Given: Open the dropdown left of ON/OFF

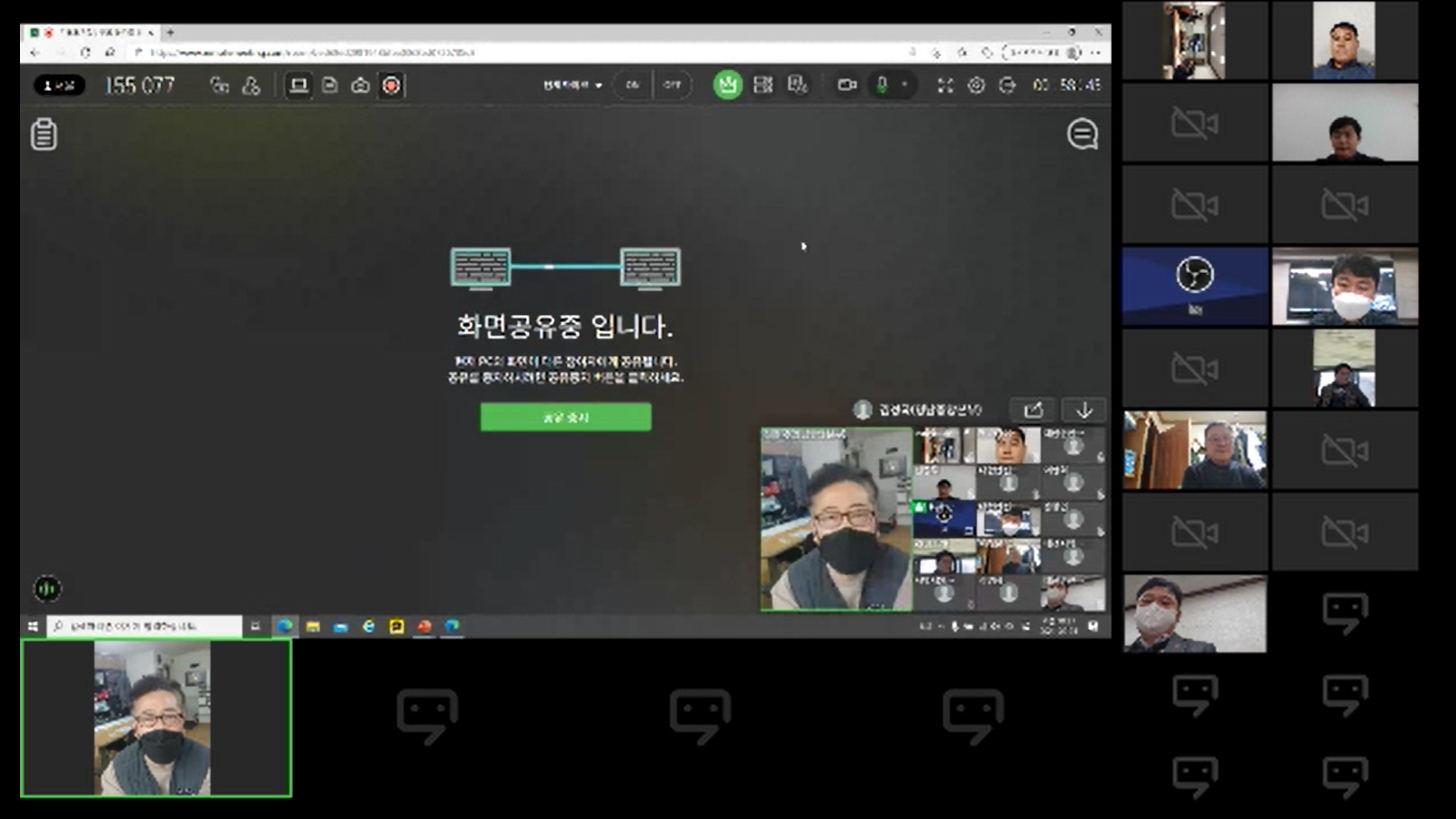Looking at the screenshot, I should (x=572, y=86).
